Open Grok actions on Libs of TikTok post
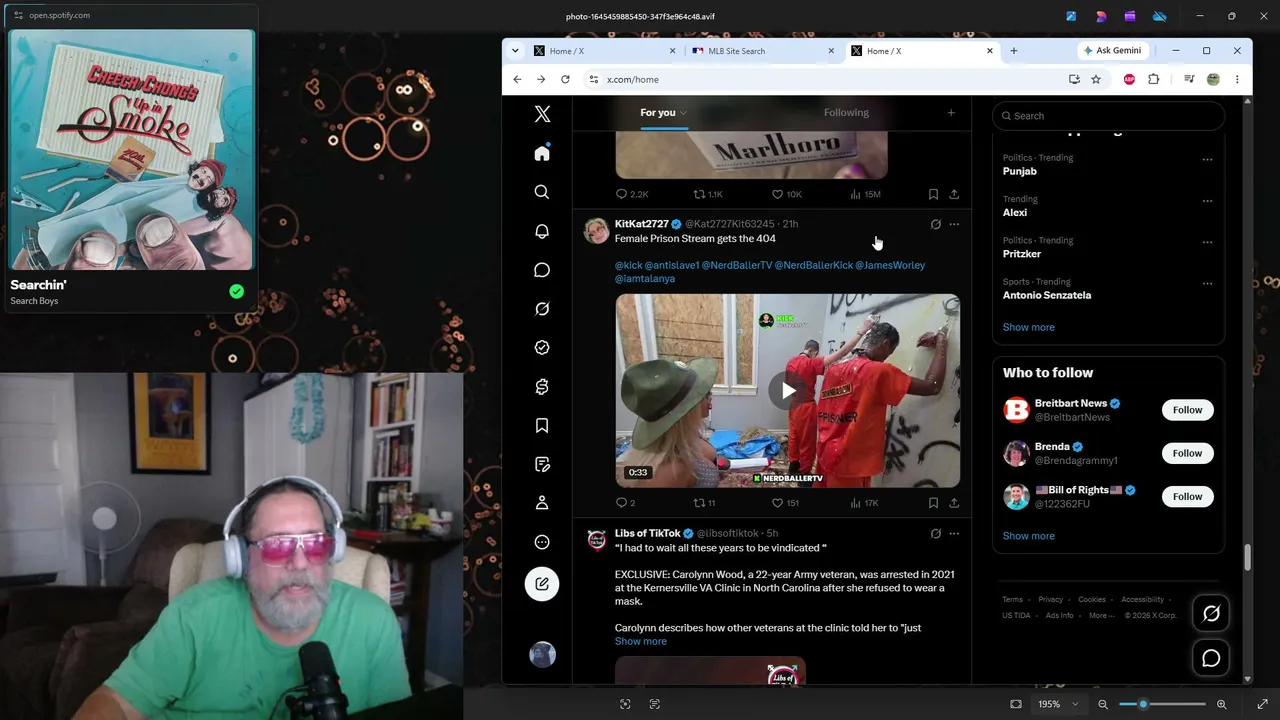Viewport: 1280px width, 720px height. click(936, 534)
